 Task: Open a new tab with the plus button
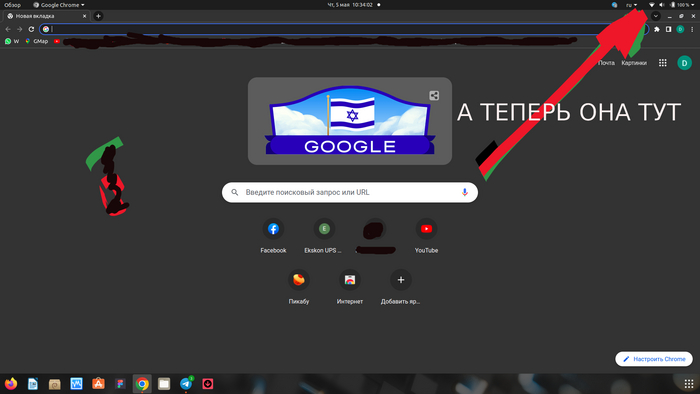(x=98, y=16)
